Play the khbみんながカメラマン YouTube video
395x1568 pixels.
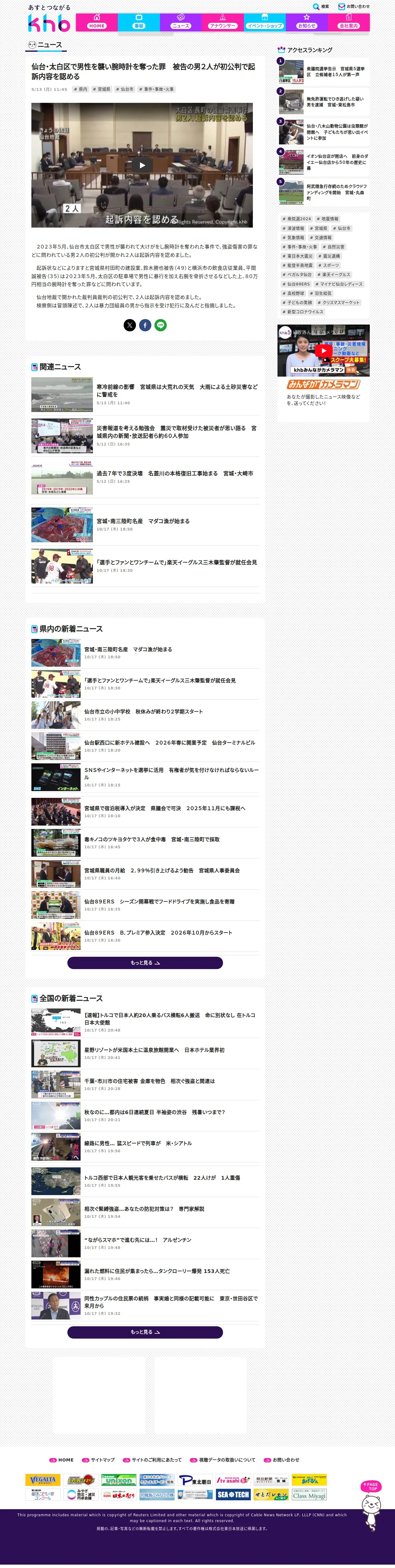[323, 351]
